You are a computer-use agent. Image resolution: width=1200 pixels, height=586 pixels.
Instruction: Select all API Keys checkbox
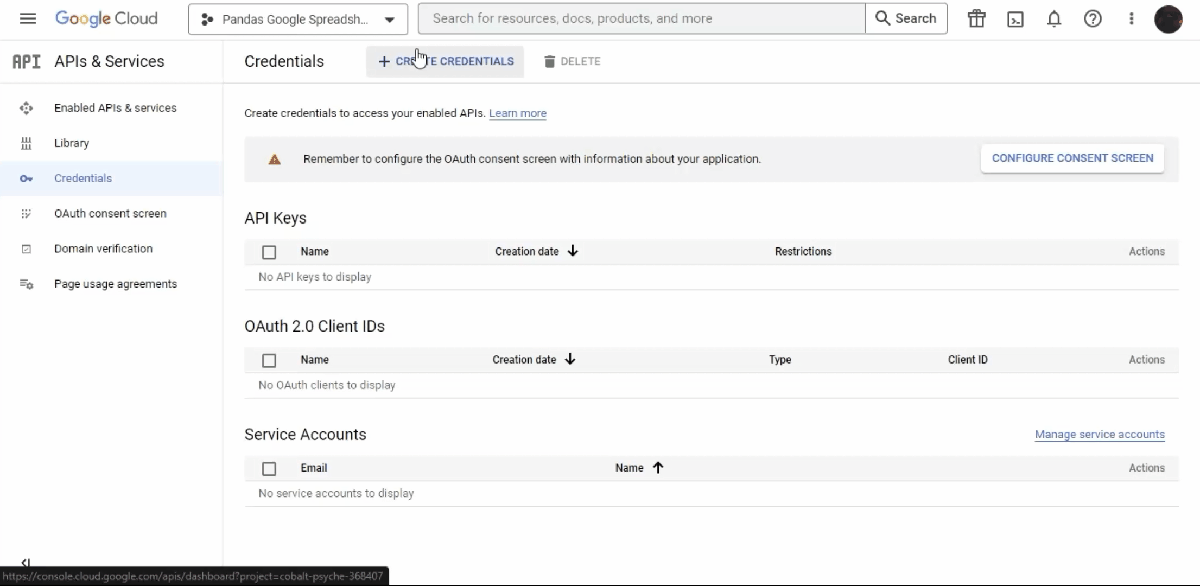pos(269,252)
